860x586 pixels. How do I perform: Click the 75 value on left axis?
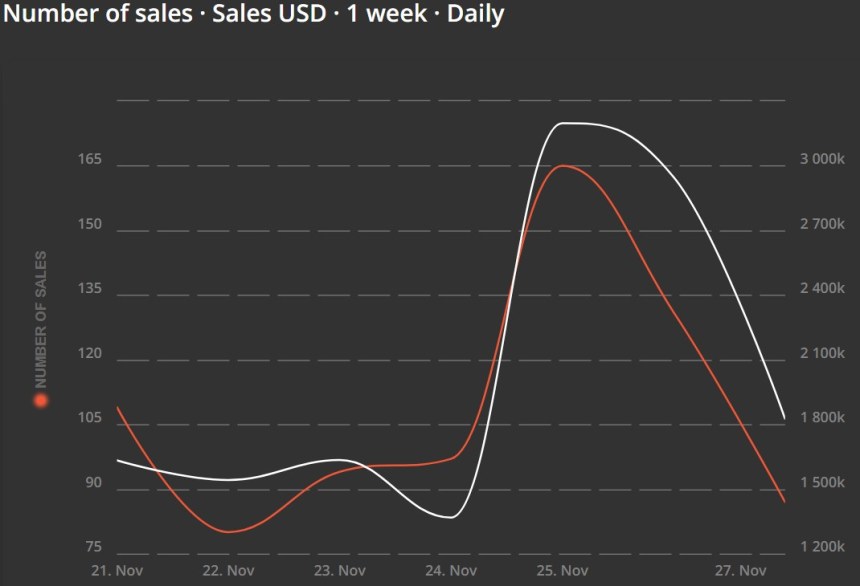tap(92, 547)
